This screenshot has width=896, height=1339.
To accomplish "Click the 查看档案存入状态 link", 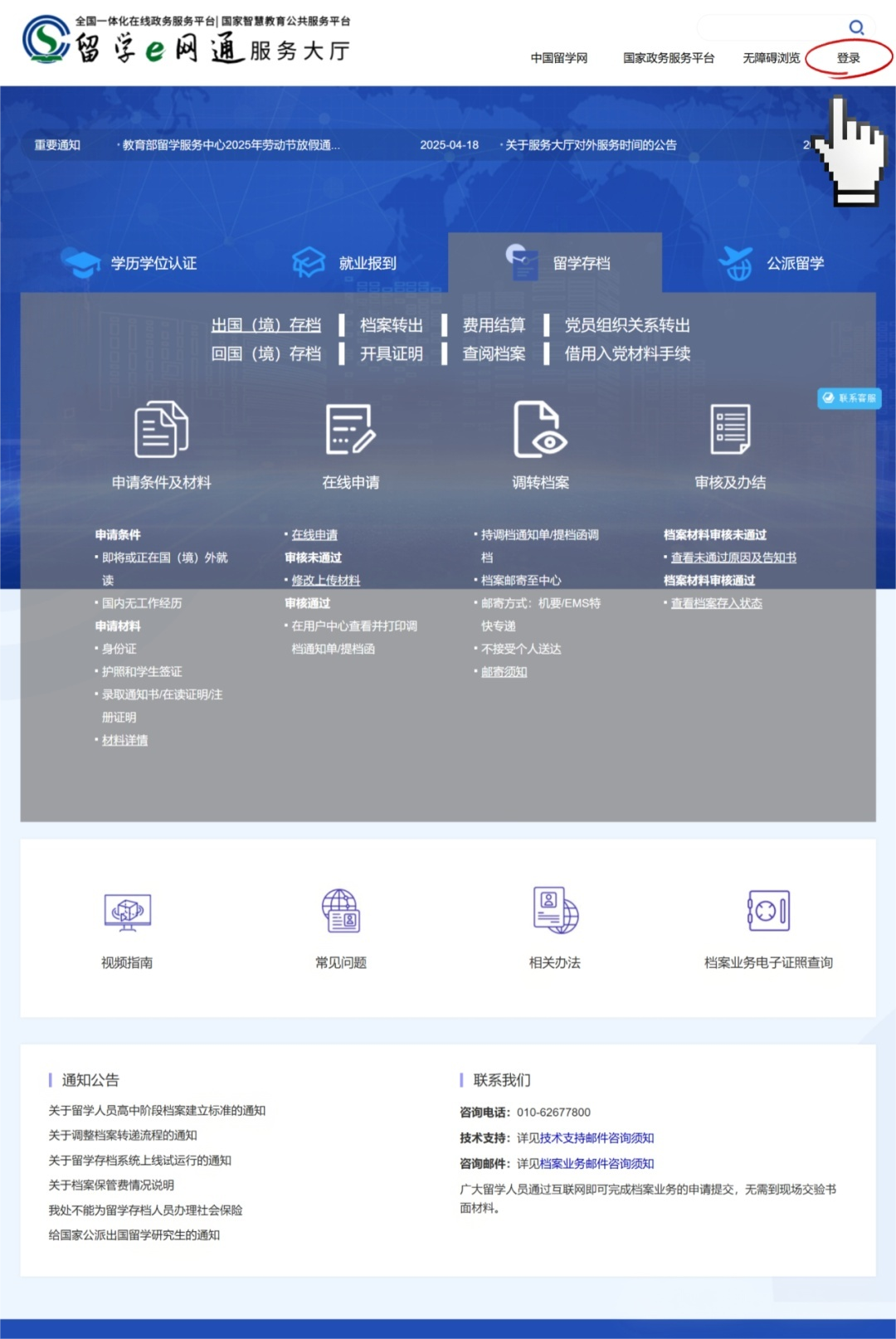I will 716,603.
